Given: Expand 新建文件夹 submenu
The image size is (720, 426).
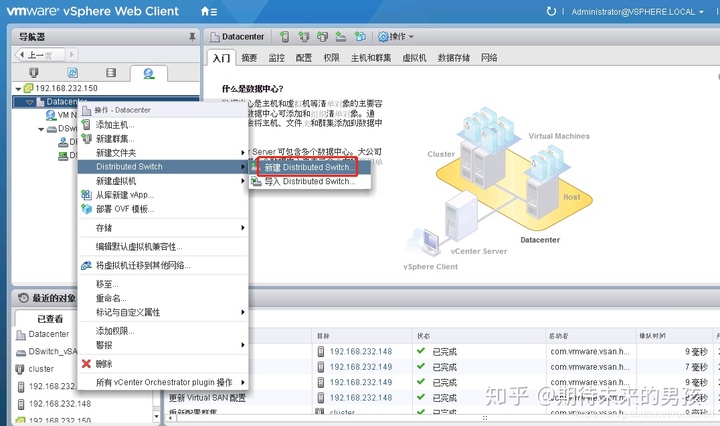Looking at the screenshot, I should 163,153.
